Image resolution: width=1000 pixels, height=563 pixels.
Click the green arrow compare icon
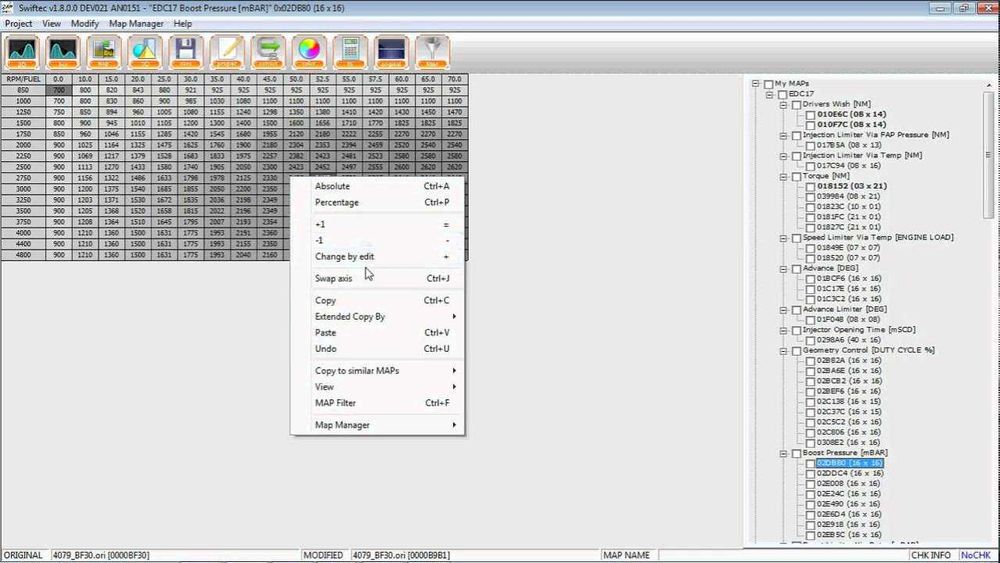coord(268,52)
